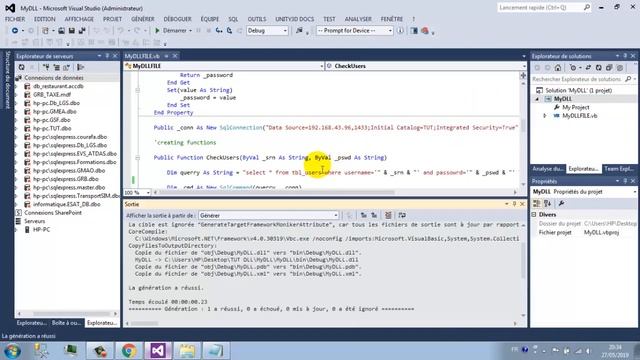Viewport: 640px width, 360px height.
Task: Select db_restaurant.accdb connection
Action: 58,86
